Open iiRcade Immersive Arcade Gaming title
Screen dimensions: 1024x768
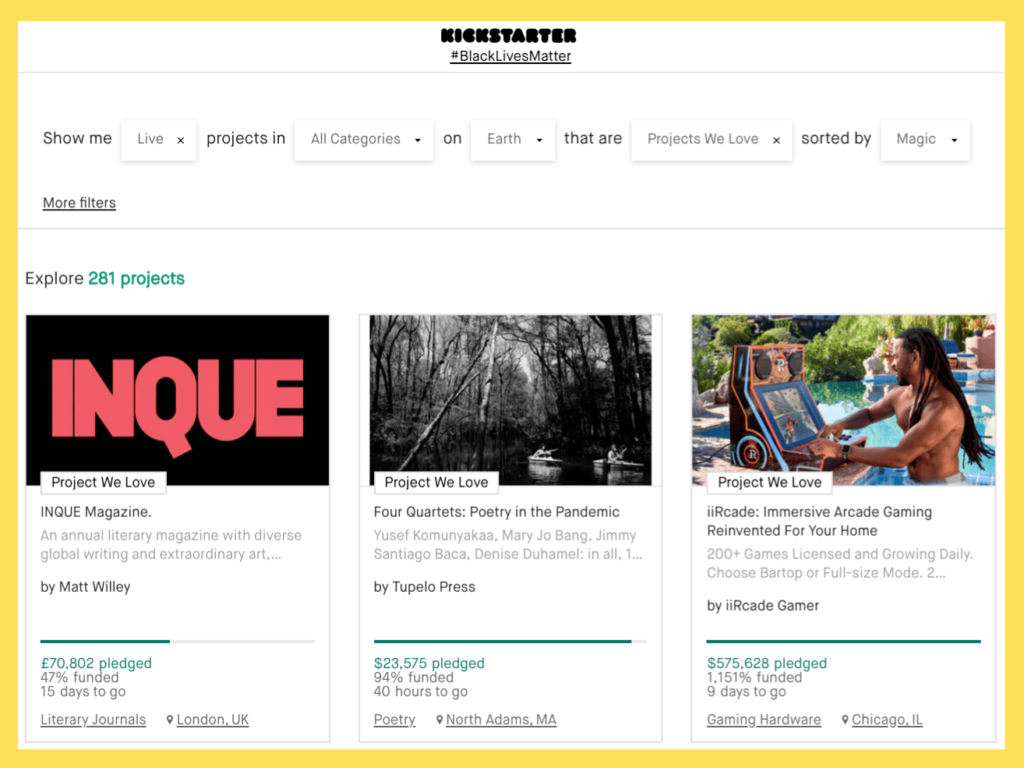click(x=819, y=521)
